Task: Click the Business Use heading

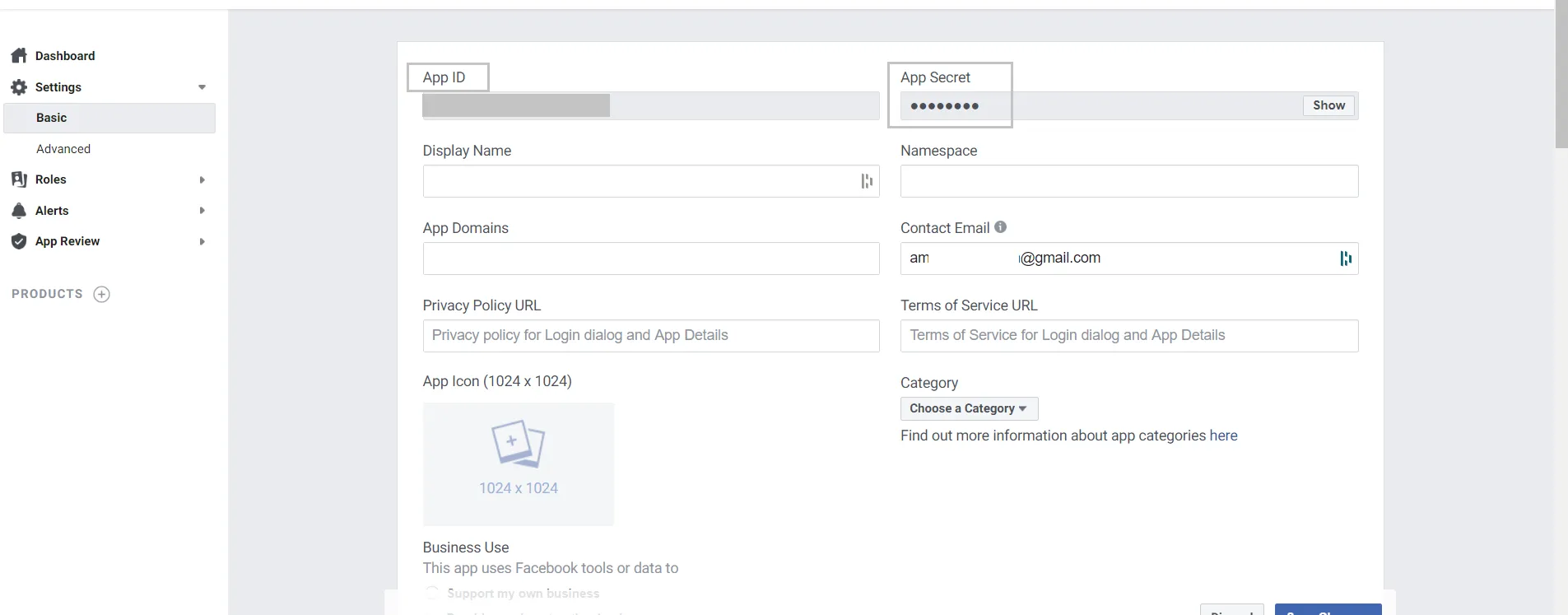Action: [466, 547]
